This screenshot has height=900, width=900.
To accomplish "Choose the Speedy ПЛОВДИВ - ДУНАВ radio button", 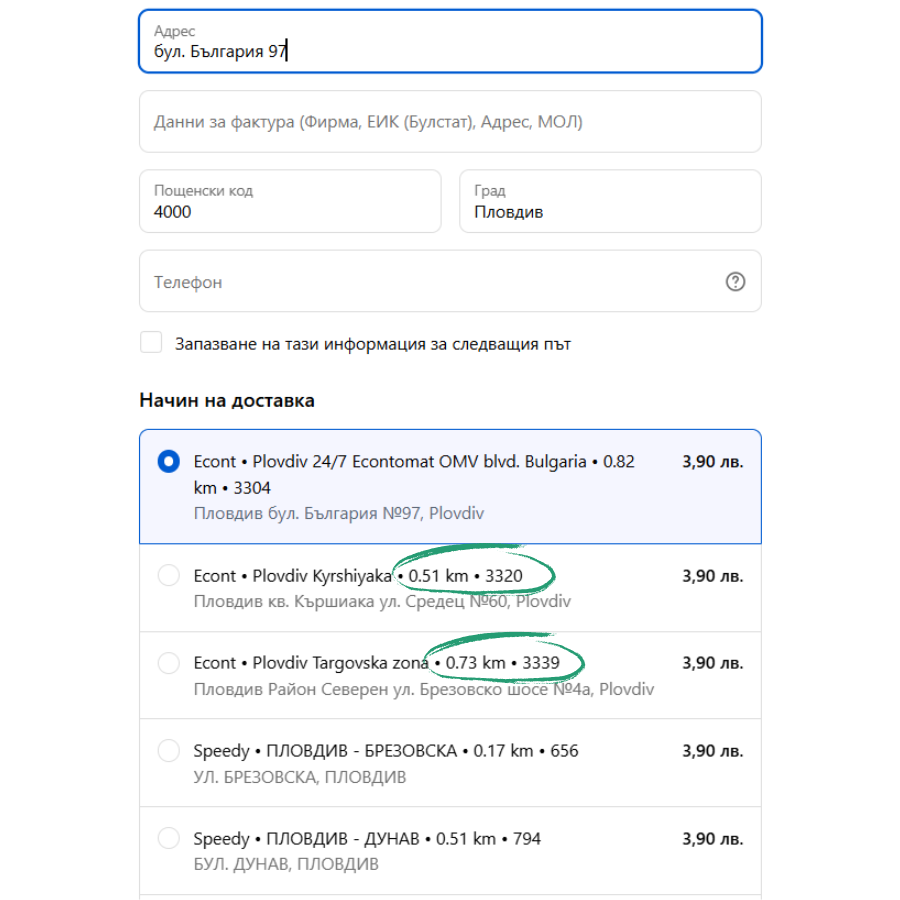I will click(169, 838).
